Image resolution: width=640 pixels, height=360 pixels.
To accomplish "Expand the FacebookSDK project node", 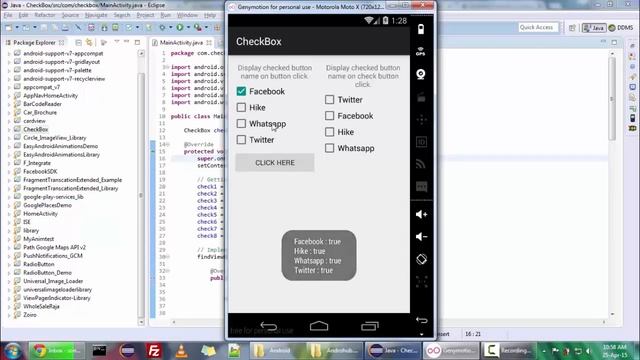I will (9, 171).
